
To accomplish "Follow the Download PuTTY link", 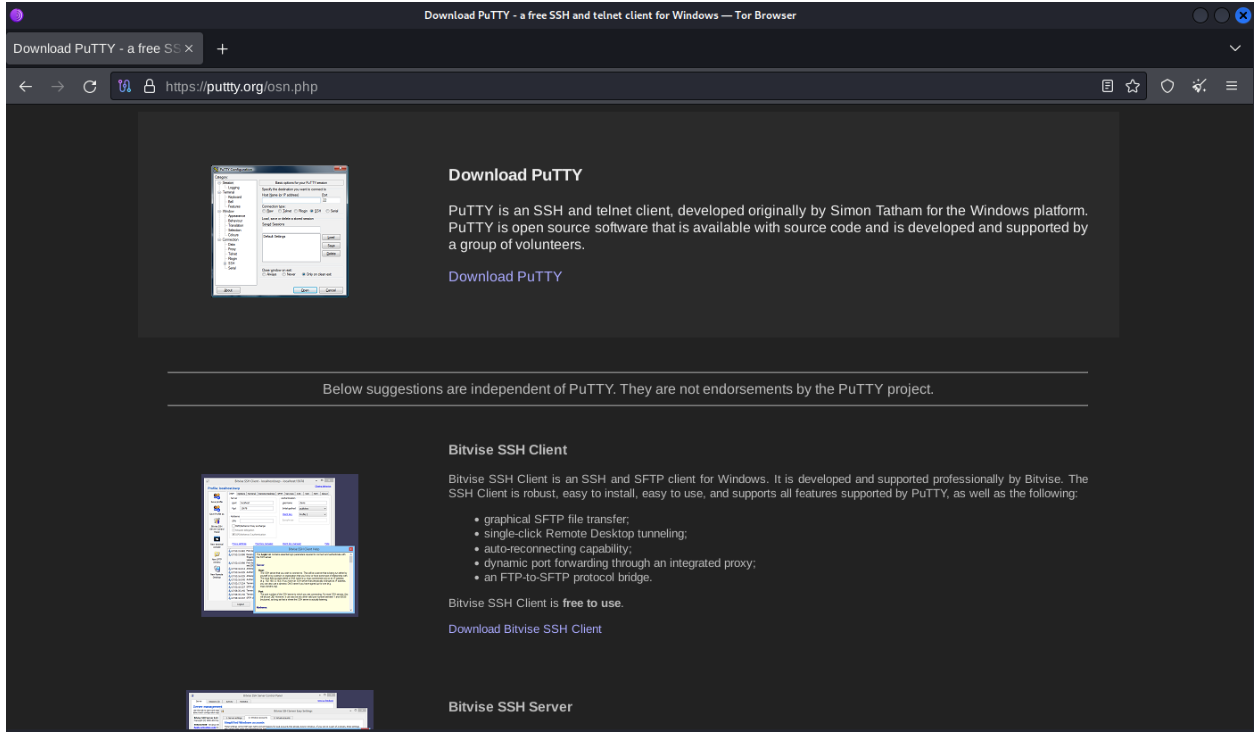I will tap(505, 277).
